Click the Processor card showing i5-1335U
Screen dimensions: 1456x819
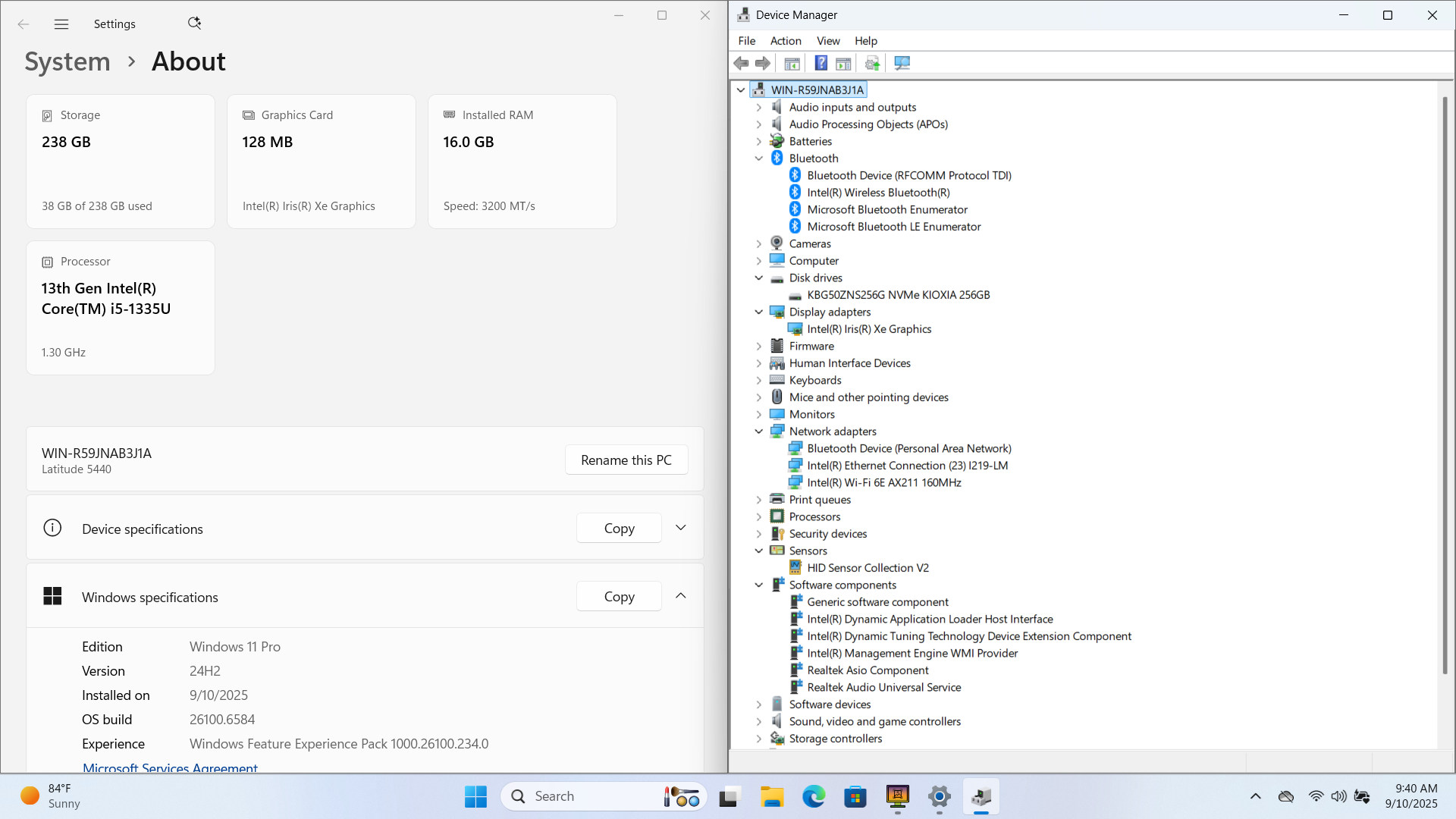tap(121, 308)
